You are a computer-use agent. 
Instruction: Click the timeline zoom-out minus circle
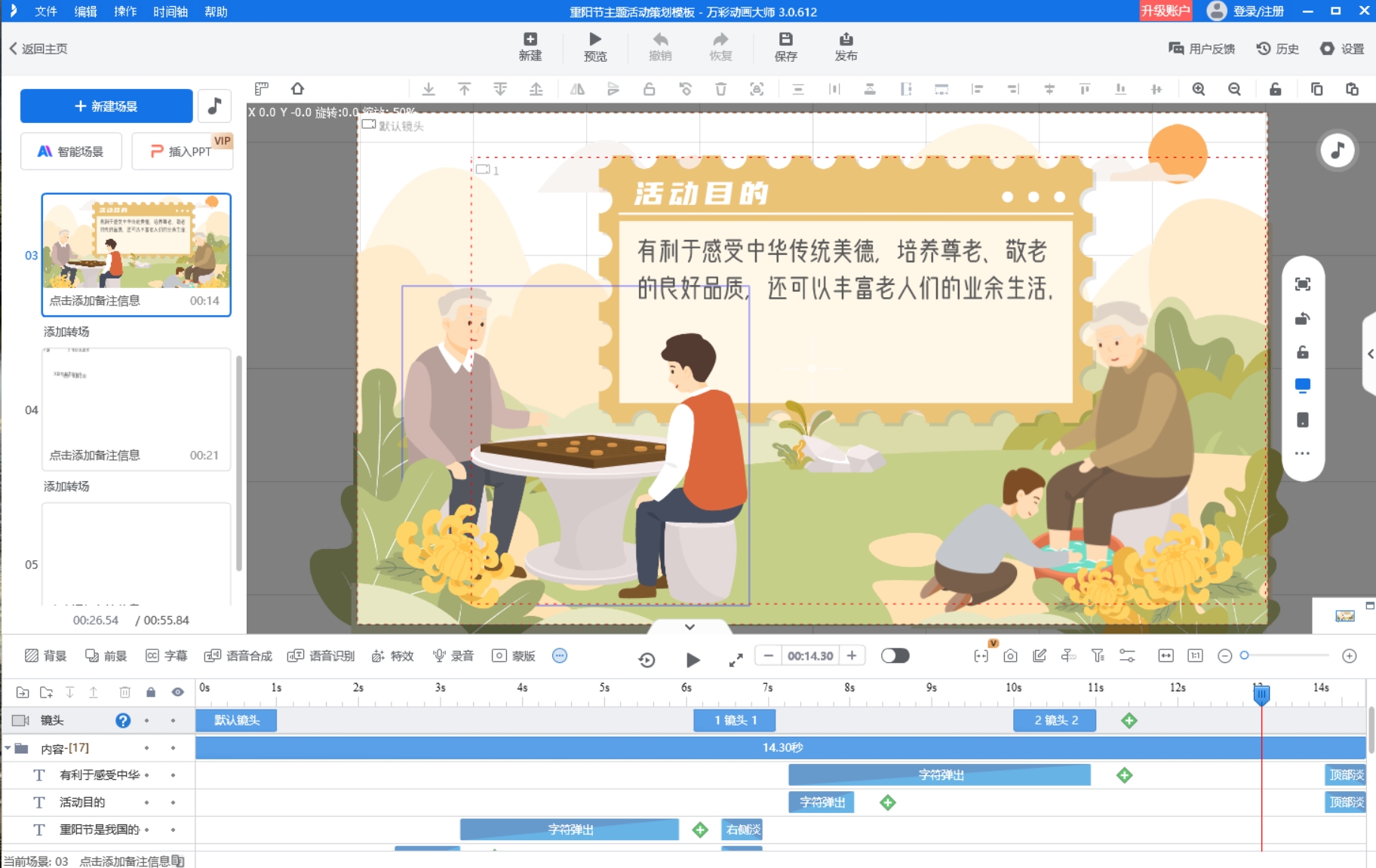1225,656
